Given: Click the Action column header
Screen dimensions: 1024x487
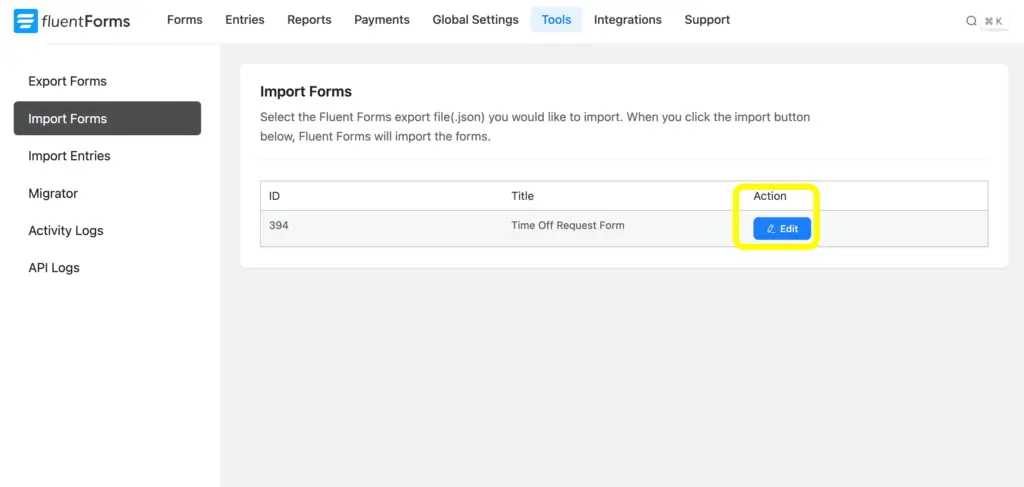Looking at the screenshot, I should coord(770,196).
